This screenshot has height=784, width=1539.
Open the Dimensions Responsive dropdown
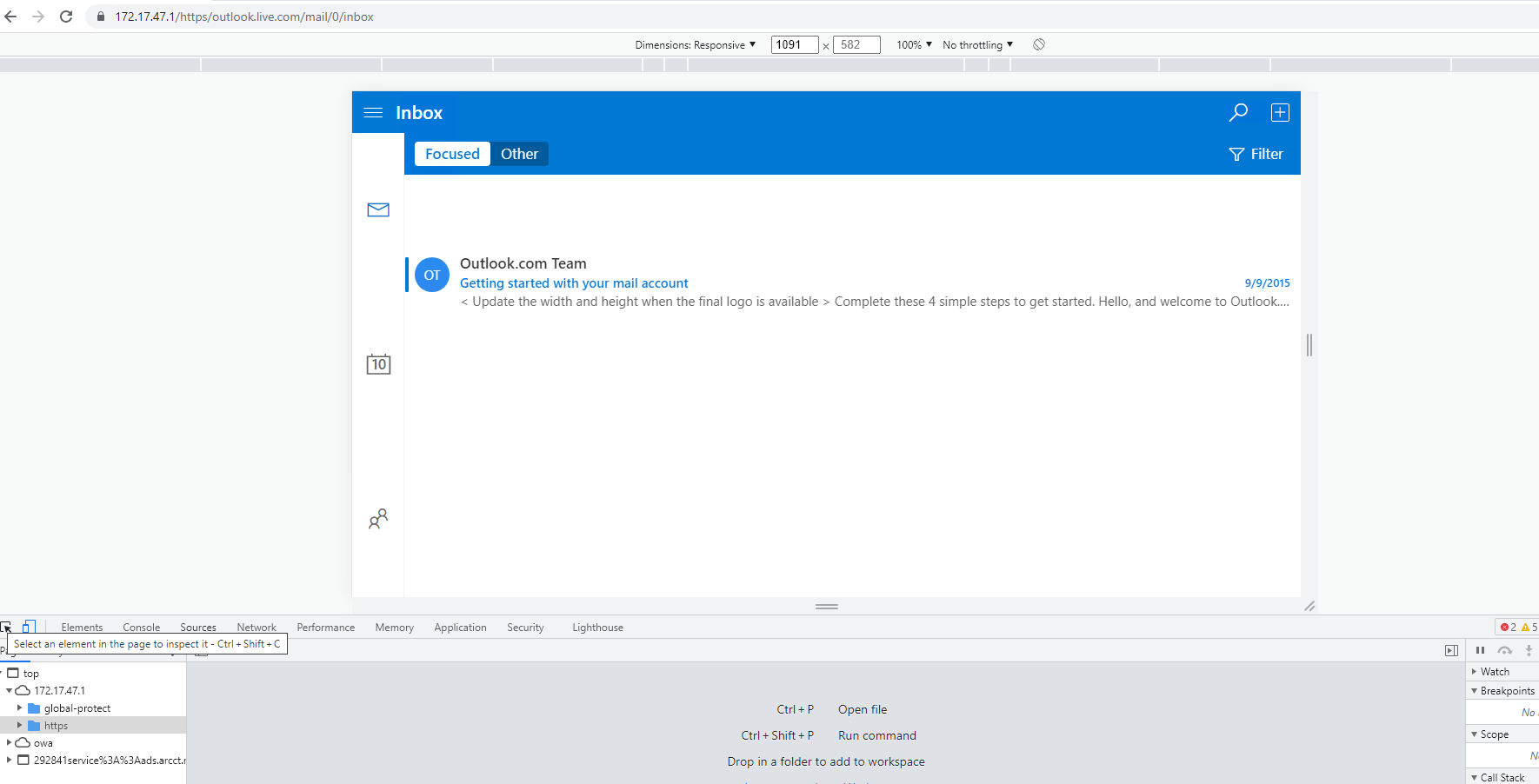coord(696,44)
